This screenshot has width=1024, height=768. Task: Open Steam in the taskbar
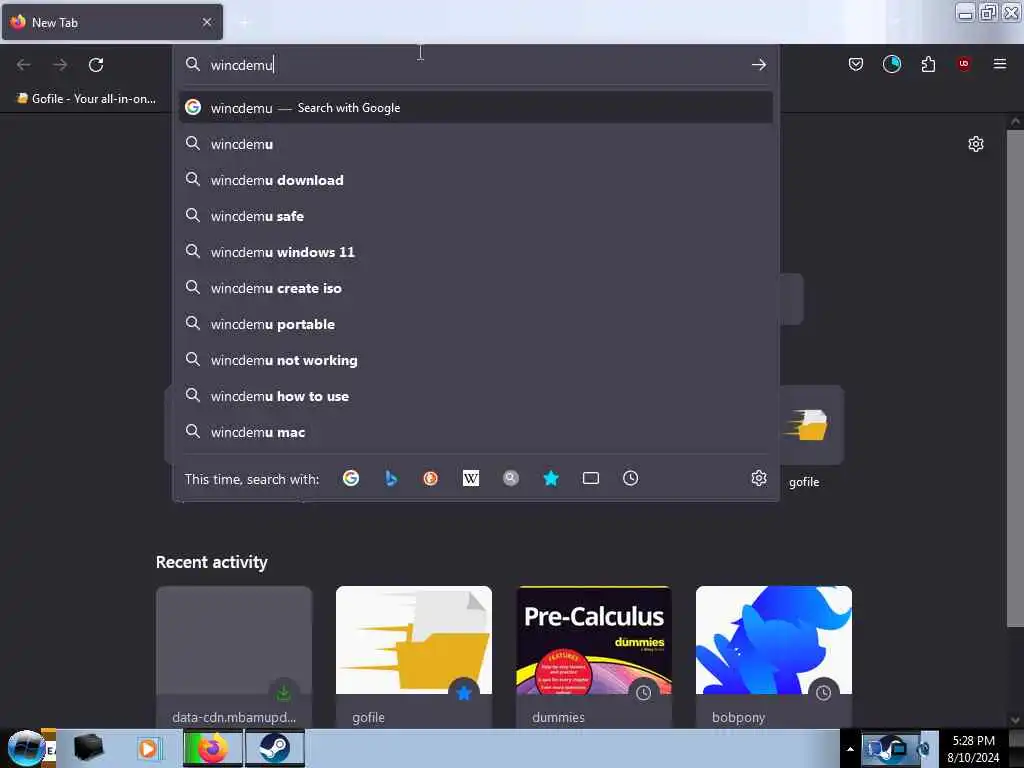[x=274, y=748]
